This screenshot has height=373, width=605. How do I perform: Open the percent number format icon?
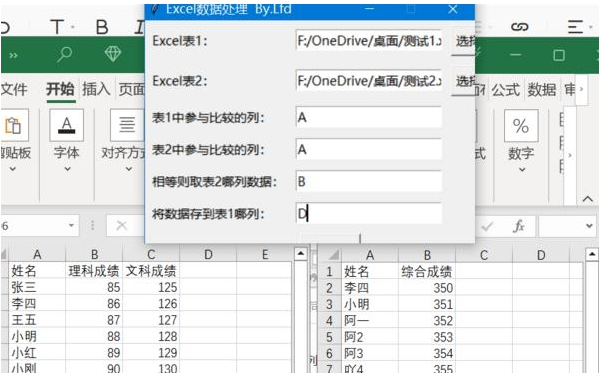(521, 126)
